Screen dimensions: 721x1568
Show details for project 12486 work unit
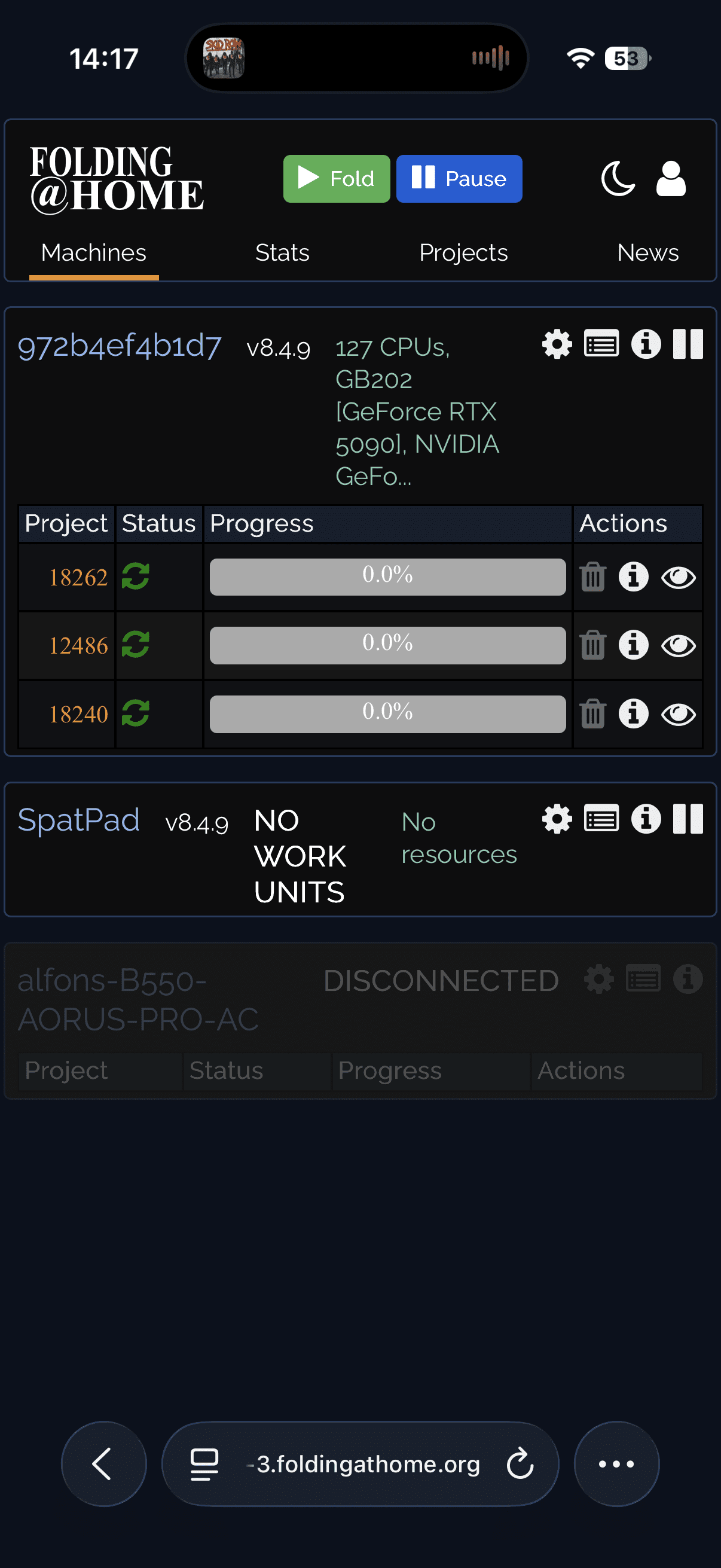click(633, 645)
